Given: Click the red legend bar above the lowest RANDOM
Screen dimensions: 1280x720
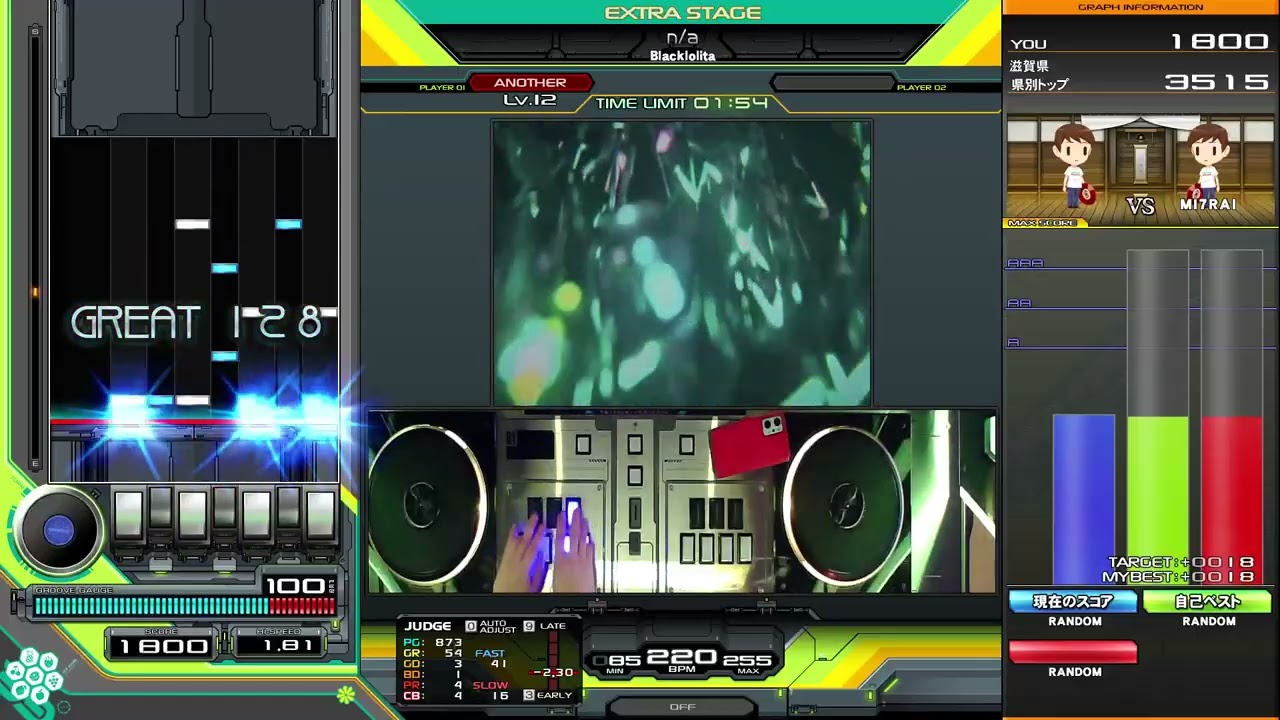Looking at the screenshot, I should pos(1073,652).
